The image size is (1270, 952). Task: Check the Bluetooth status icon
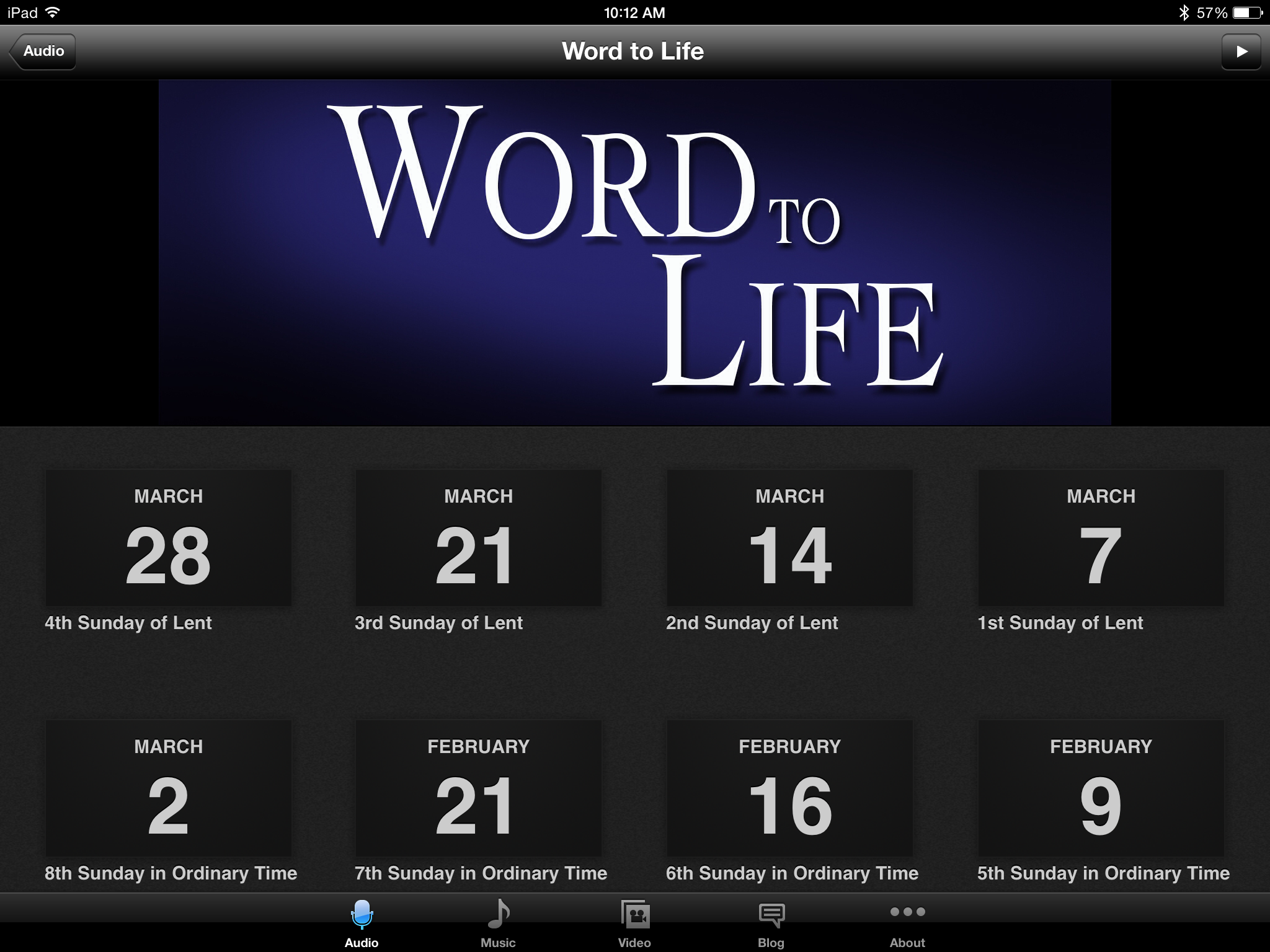pos(1183,12)
